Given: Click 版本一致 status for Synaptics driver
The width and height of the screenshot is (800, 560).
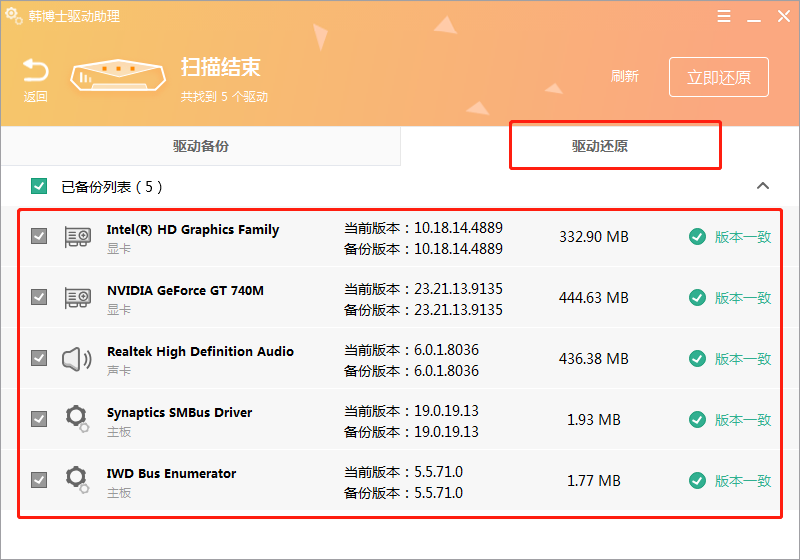Looking at the screenshot, I should [742, 420].
